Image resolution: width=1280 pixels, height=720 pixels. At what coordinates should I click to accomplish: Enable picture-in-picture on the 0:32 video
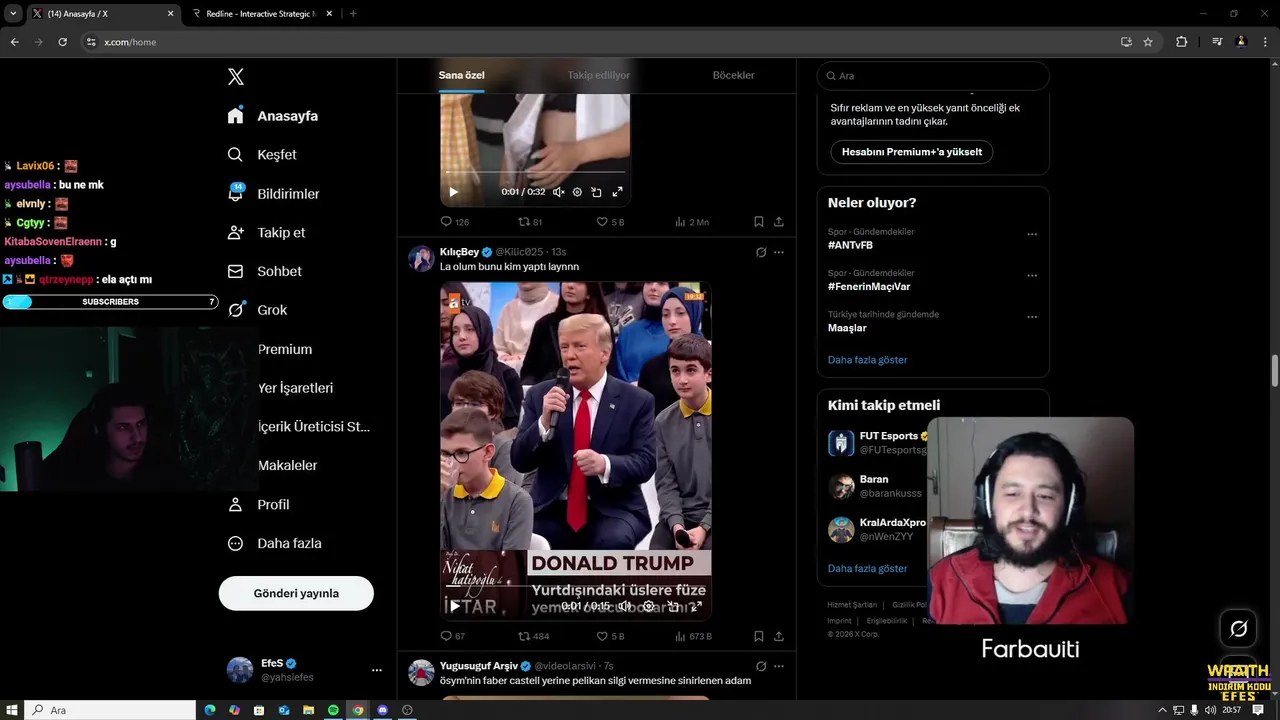pyautogui.click(x=596, y=192)
